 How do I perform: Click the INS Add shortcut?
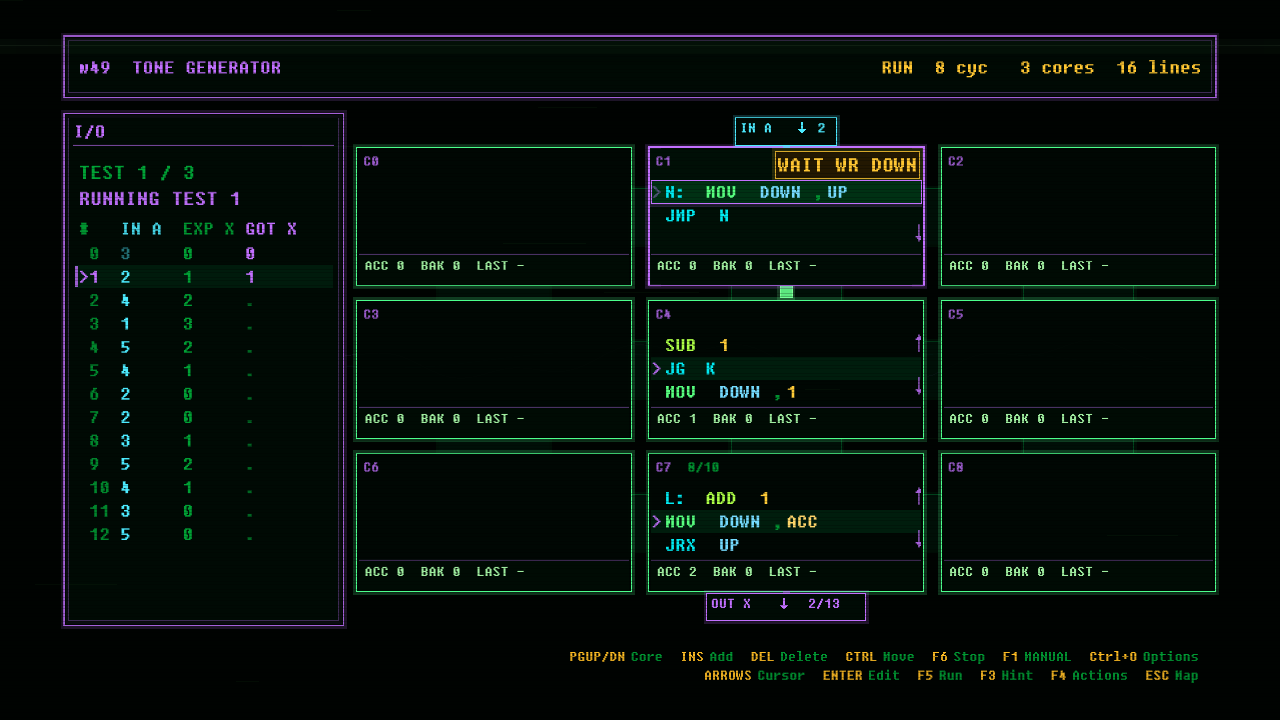(706, 657)
